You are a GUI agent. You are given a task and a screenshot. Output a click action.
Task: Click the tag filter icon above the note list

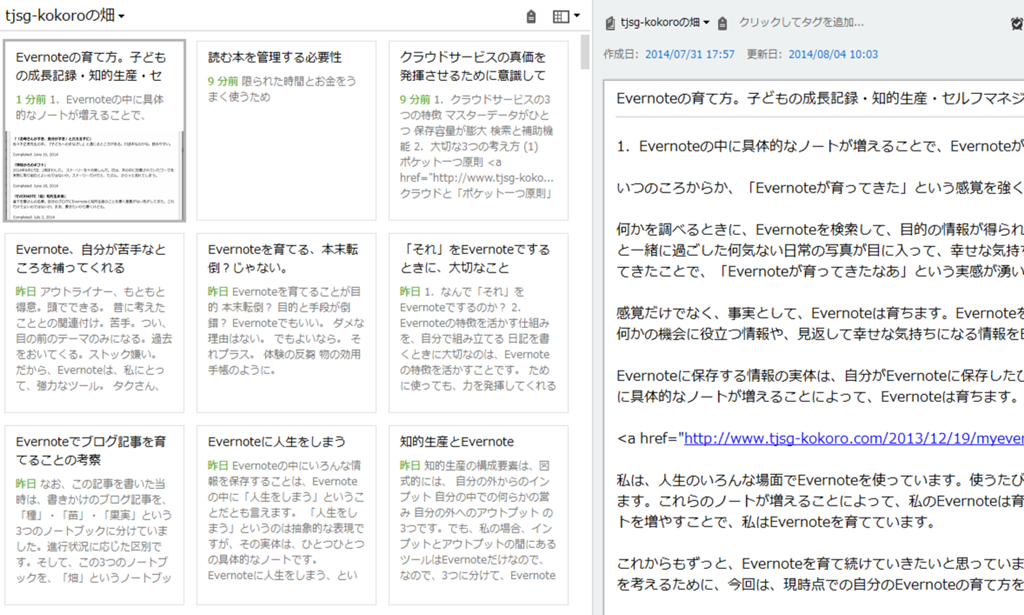point(531,17)
